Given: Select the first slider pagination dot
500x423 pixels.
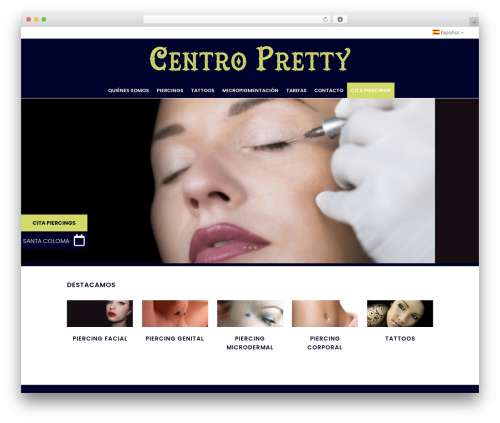Looking at the screenshot, I should point(244,247).
